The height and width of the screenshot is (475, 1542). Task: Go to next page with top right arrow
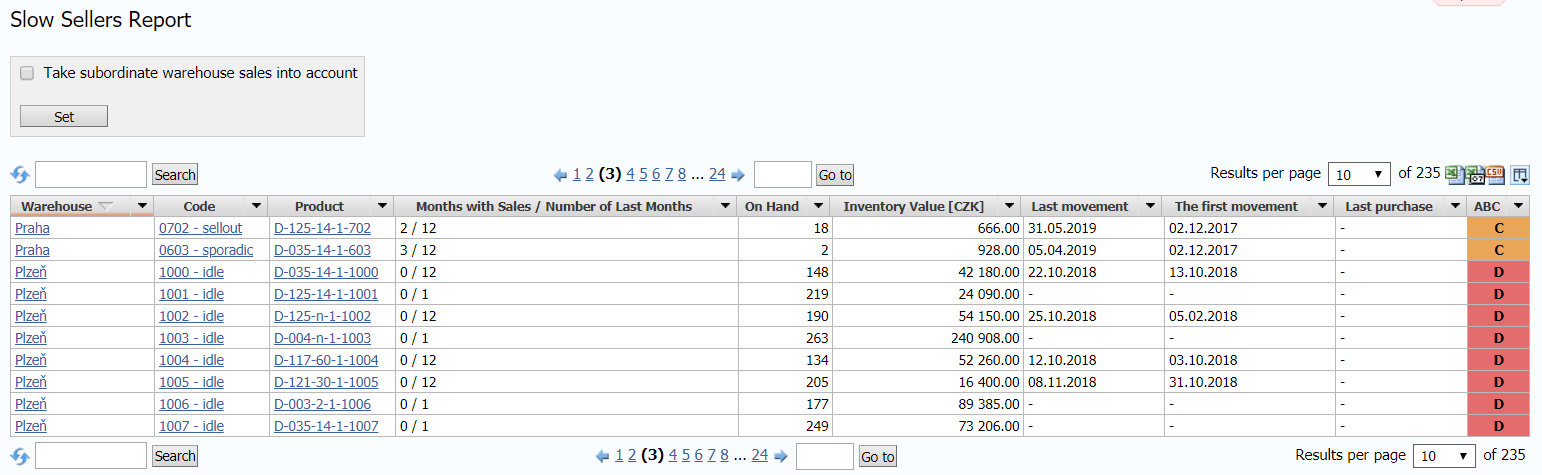tap(738, 175)
